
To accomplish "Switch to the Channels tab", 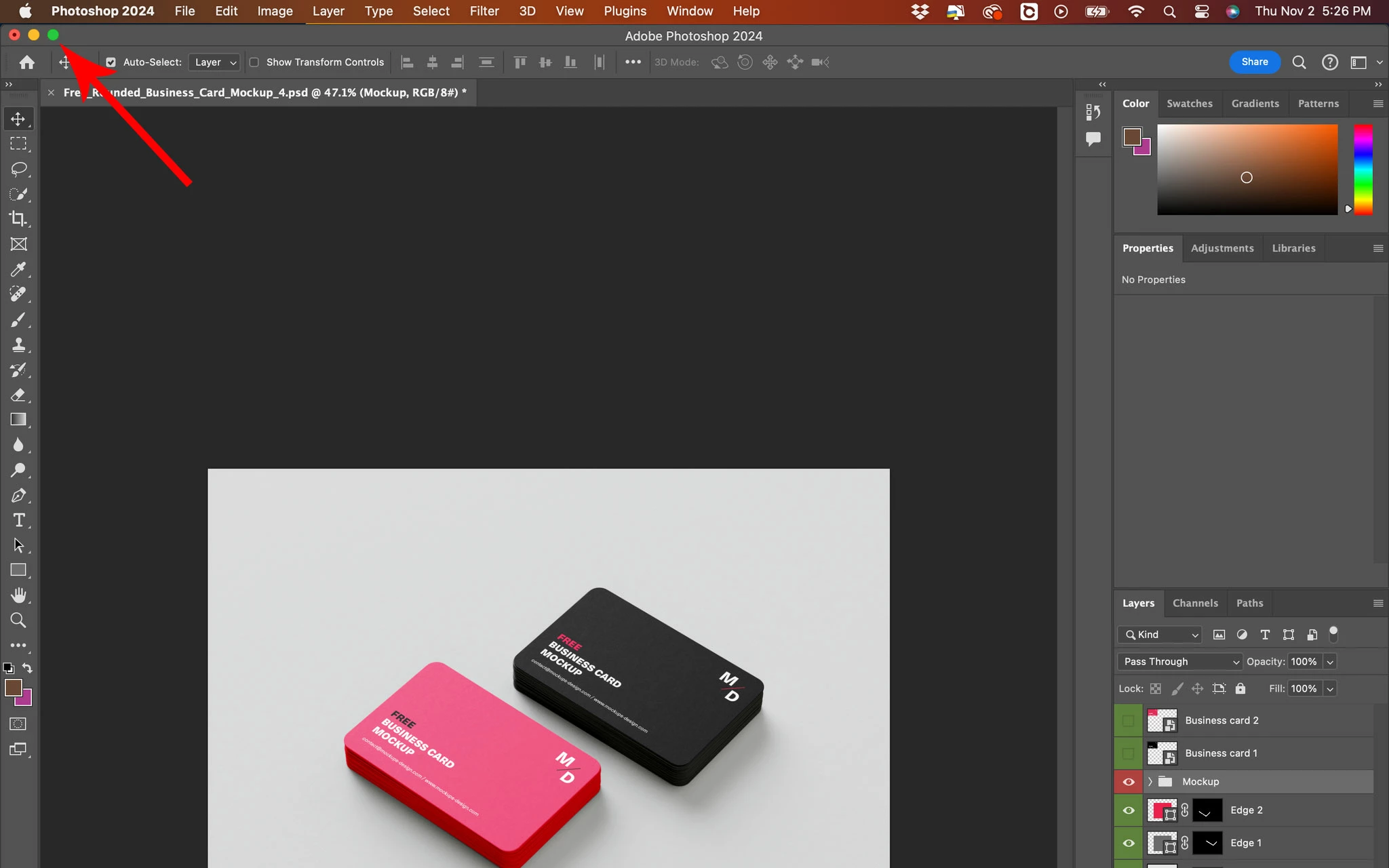I will 1194,603.
